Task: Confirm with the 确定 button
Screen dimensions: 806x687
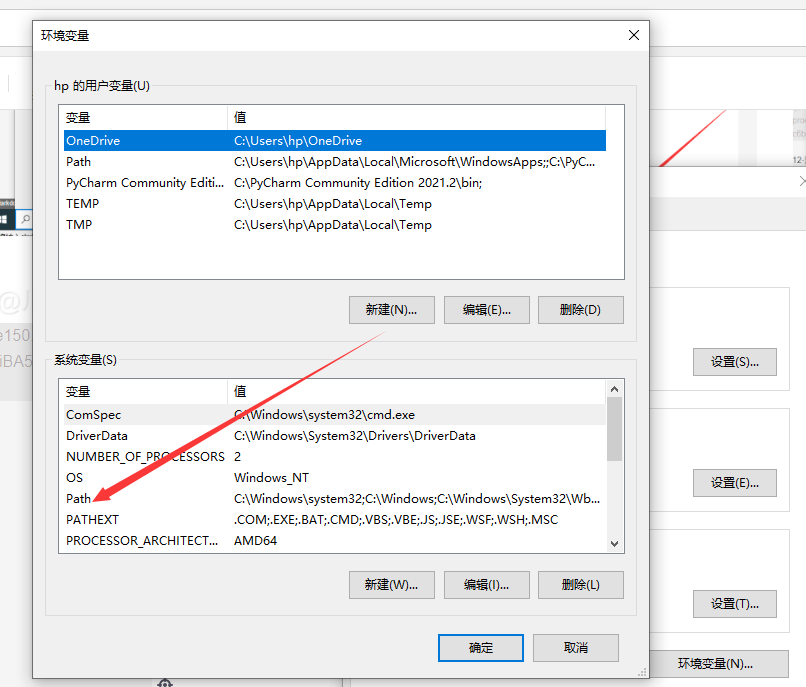Action: pos(481,648)
